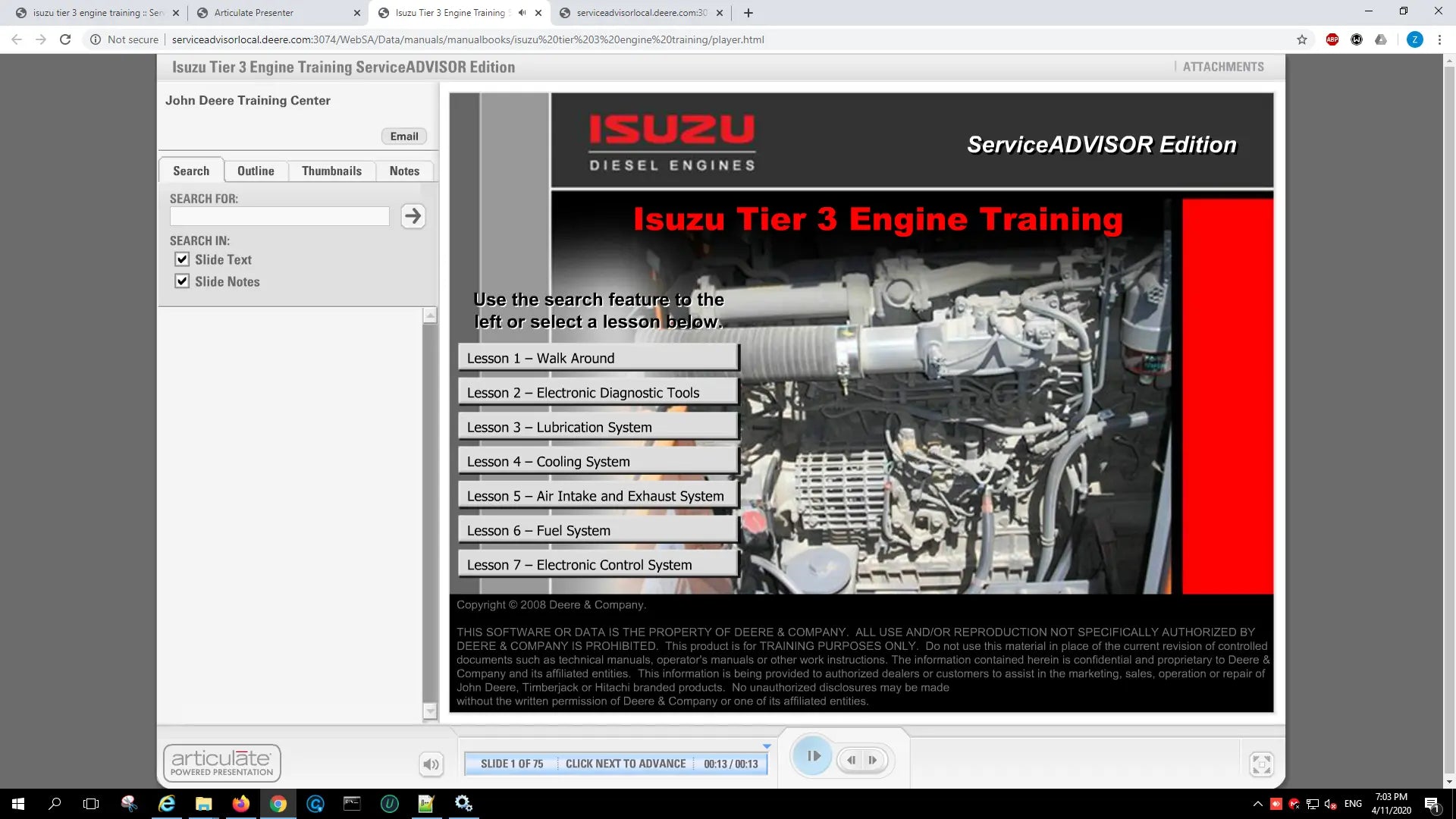
Task: Select the Notes tab
Action: 404,170
